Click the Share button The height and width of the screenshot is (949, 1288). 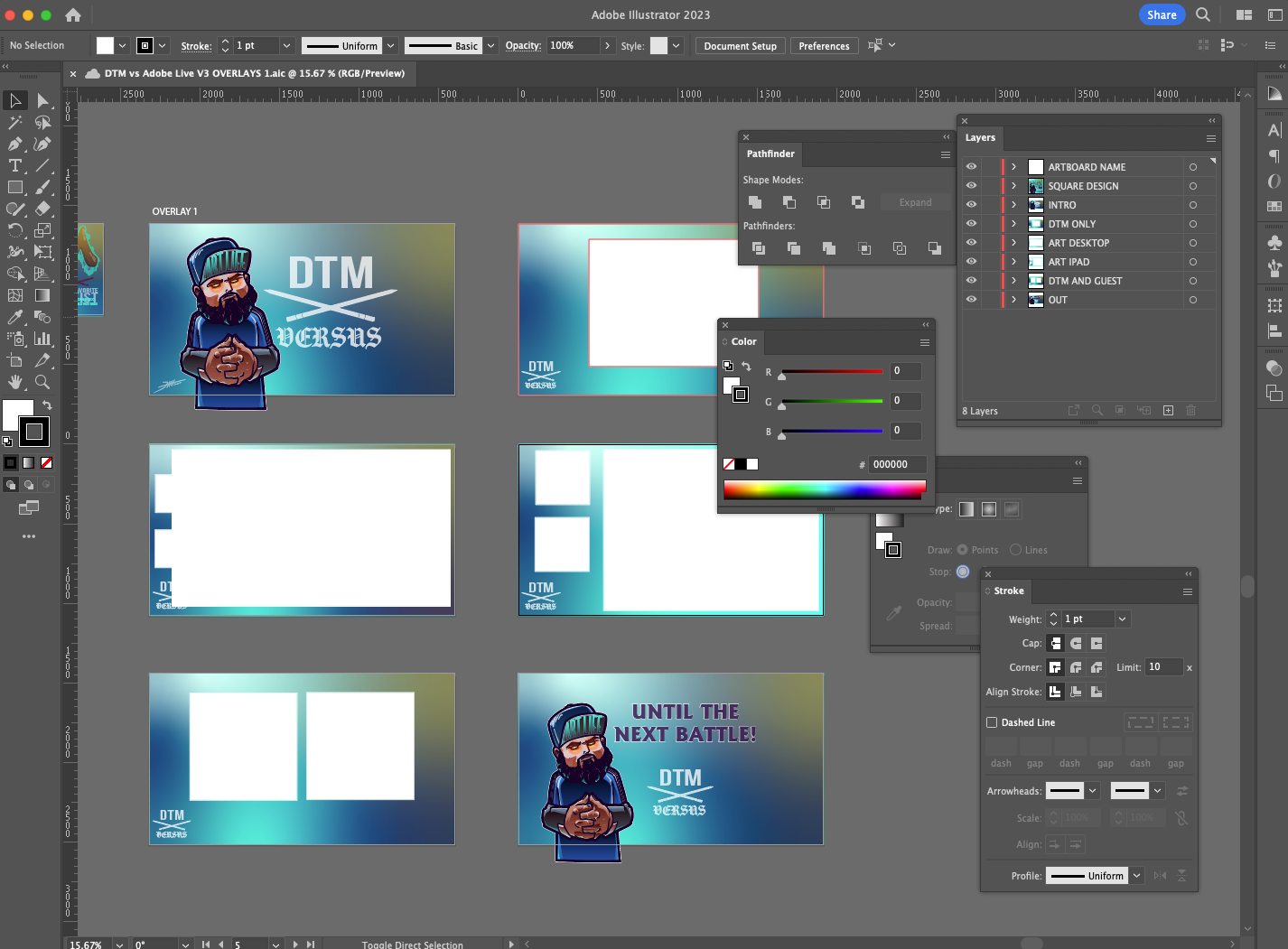[x=1162, y=14]
